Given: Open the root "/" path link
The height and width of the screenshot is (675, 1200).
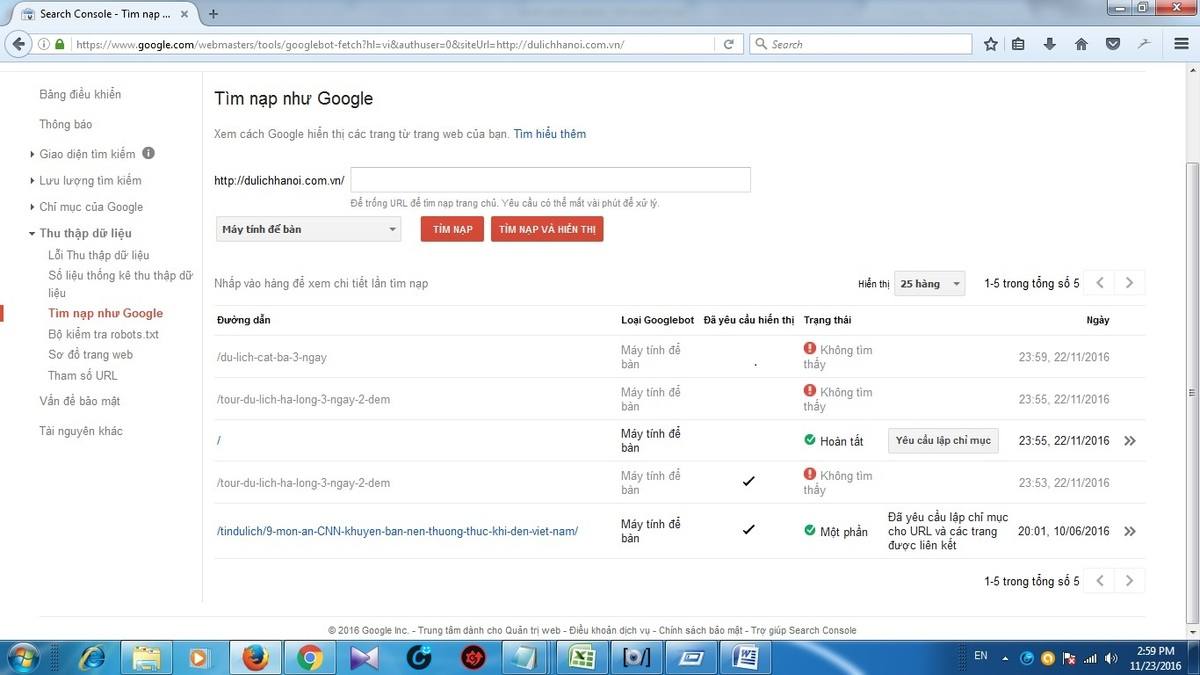Looking at the screenshot, I should 219,441.
